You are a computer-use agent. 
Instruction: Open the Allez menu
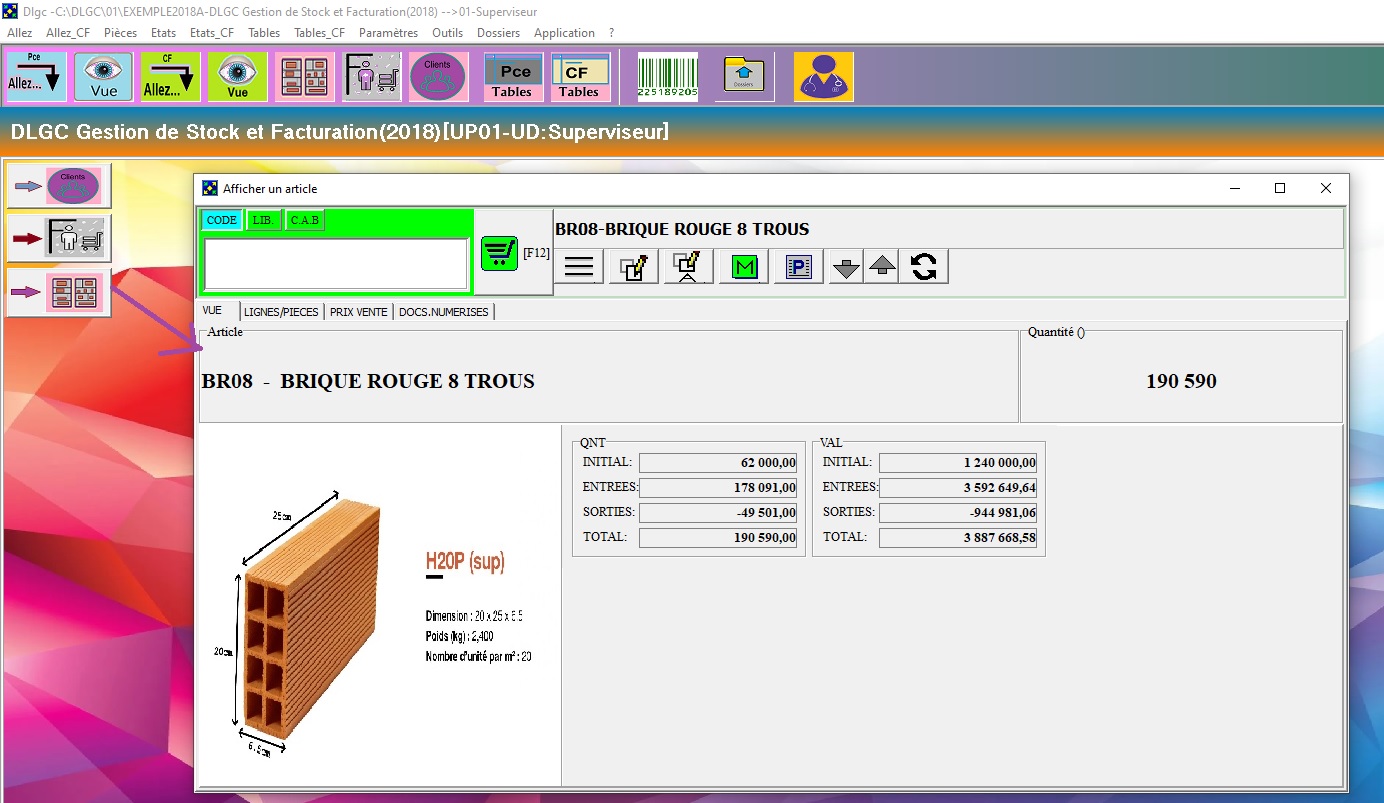tap(20, 33)
